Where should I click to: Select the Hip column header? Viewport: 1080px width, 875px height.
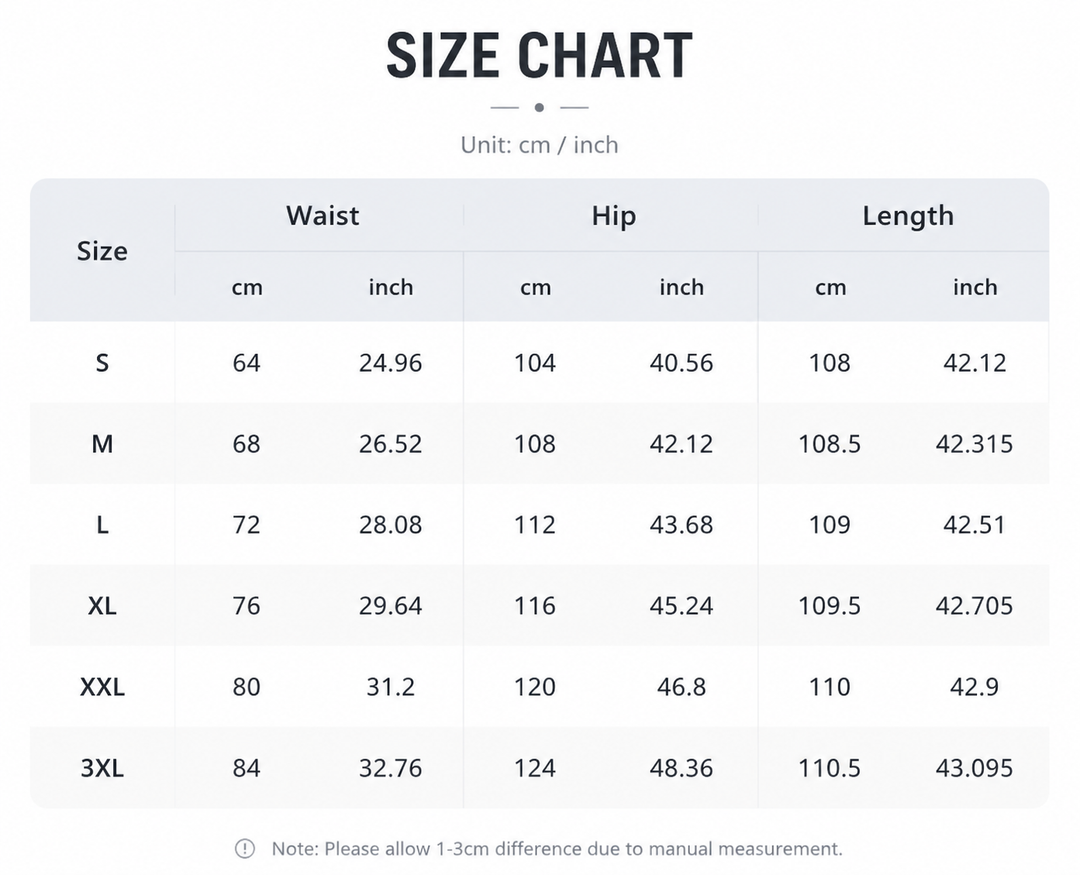[614, 216]
